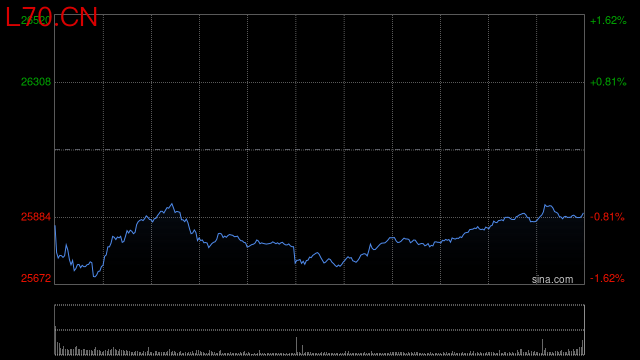Select the -1.62% percent axis label
640x360 pixels.
tap(607, 278)
